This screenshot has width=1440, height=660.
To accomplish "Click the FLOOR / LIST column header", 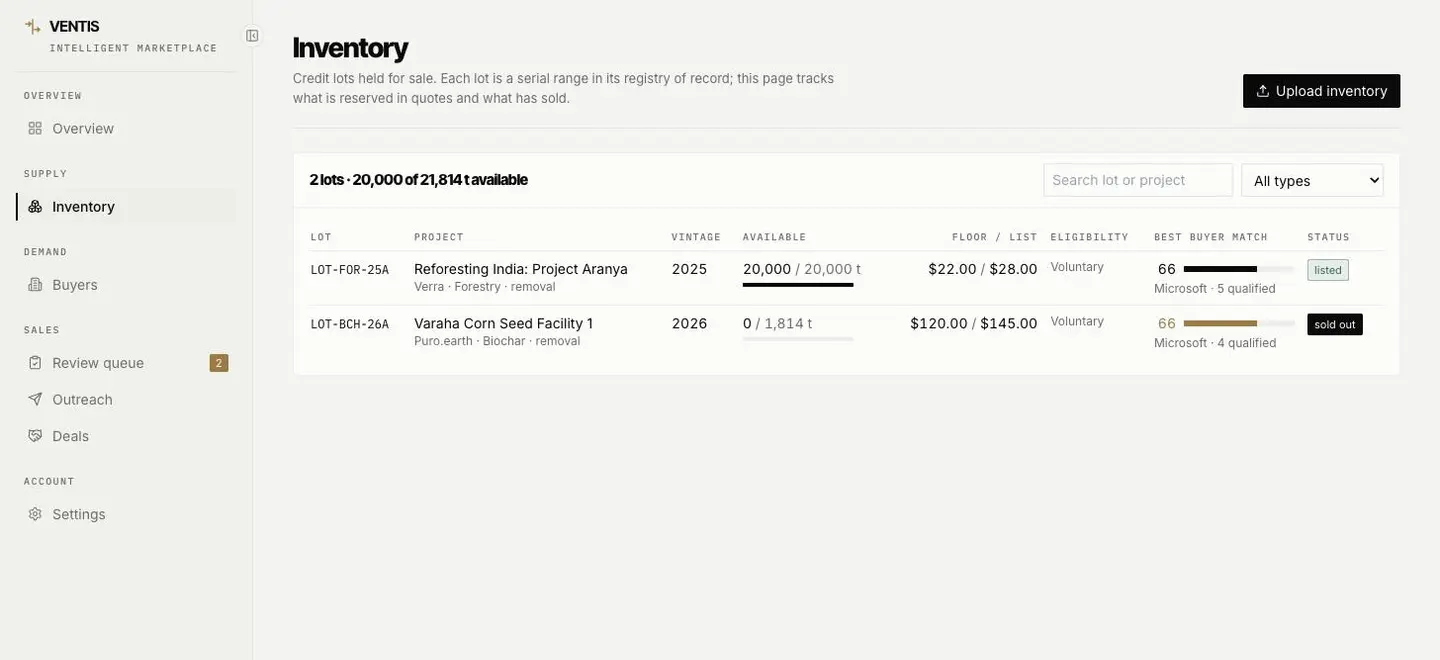I will (995, 237).
